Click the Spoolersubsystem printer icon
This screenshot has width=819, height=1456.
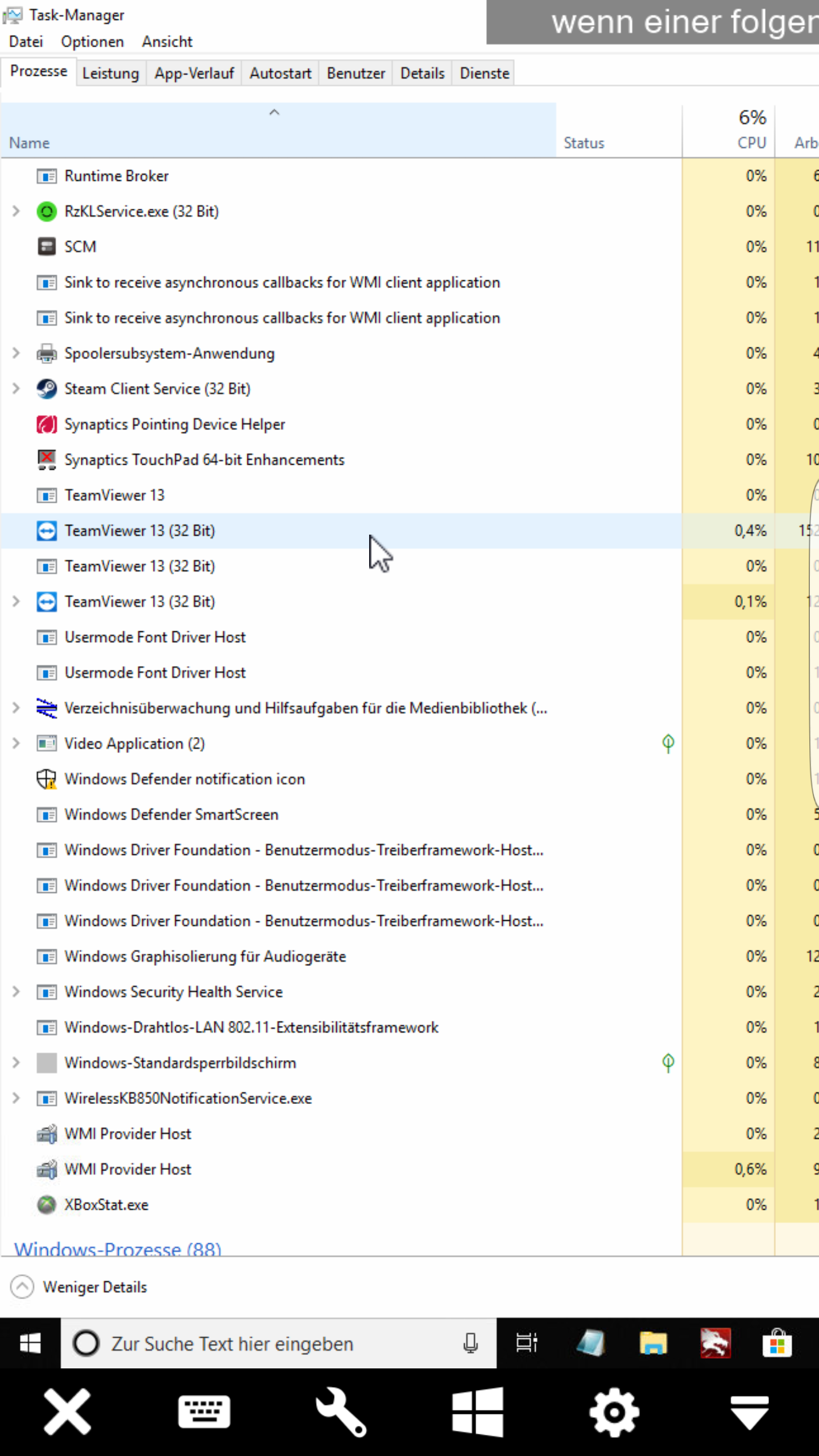pos(47,353)
